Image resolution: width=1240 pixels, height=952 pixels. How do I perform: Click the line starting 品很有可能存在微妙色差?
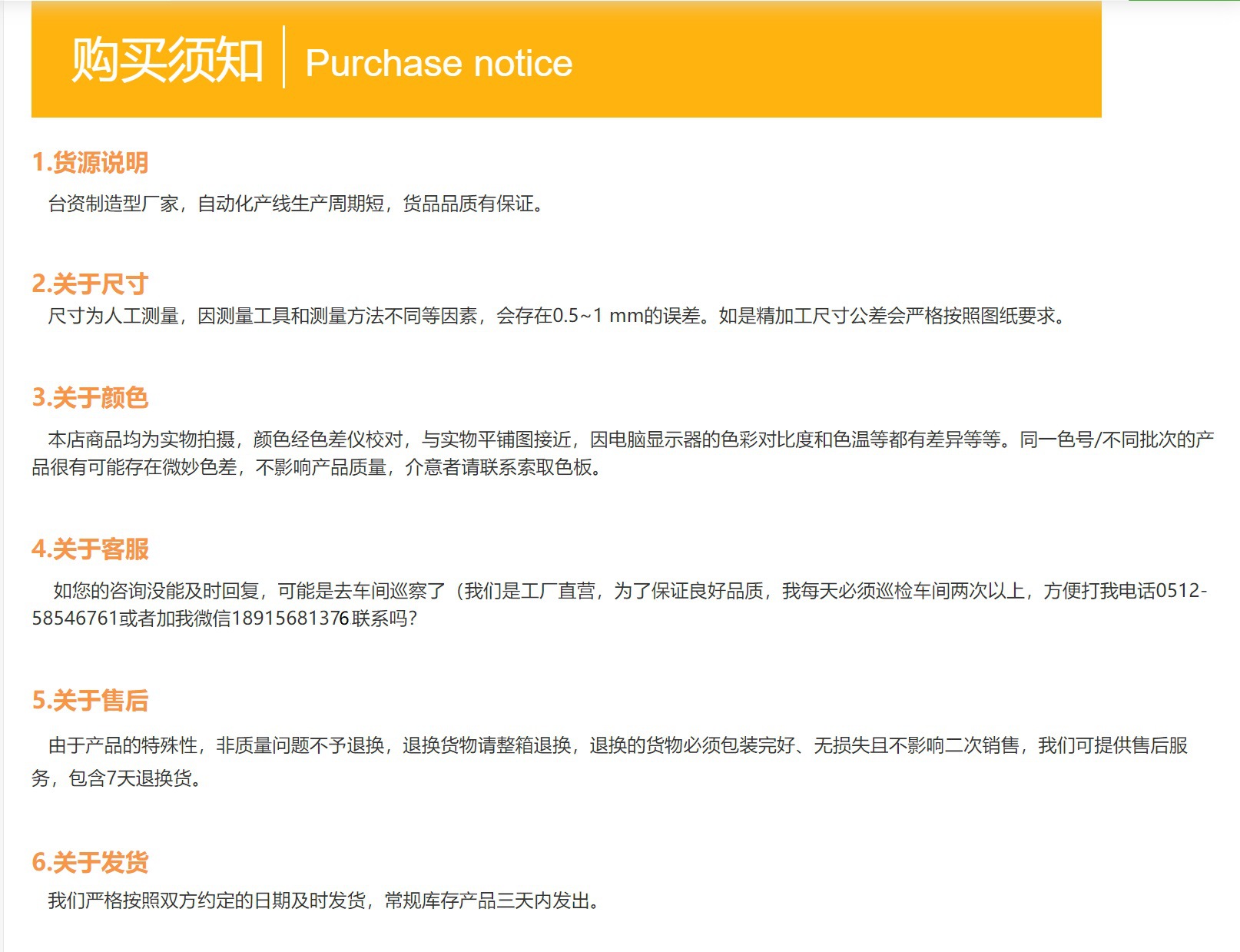(317, 467)
